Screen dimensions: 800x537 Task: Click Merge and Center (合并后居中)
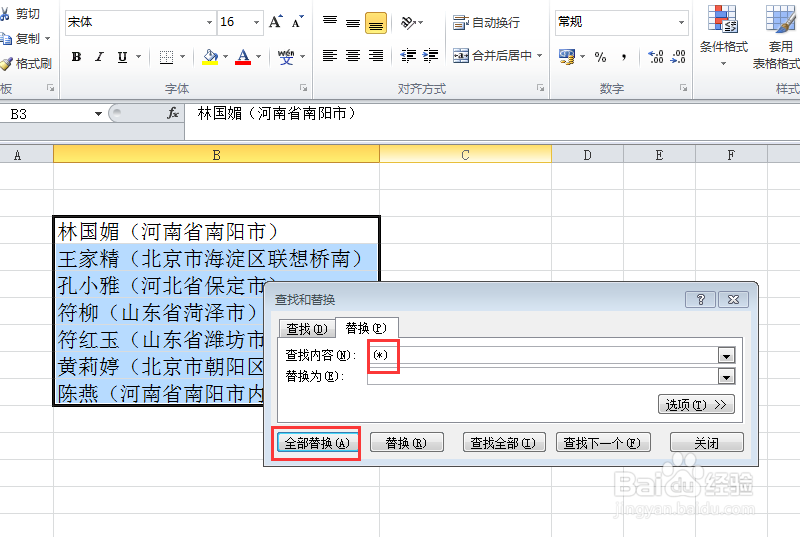[x=492, y=55]
